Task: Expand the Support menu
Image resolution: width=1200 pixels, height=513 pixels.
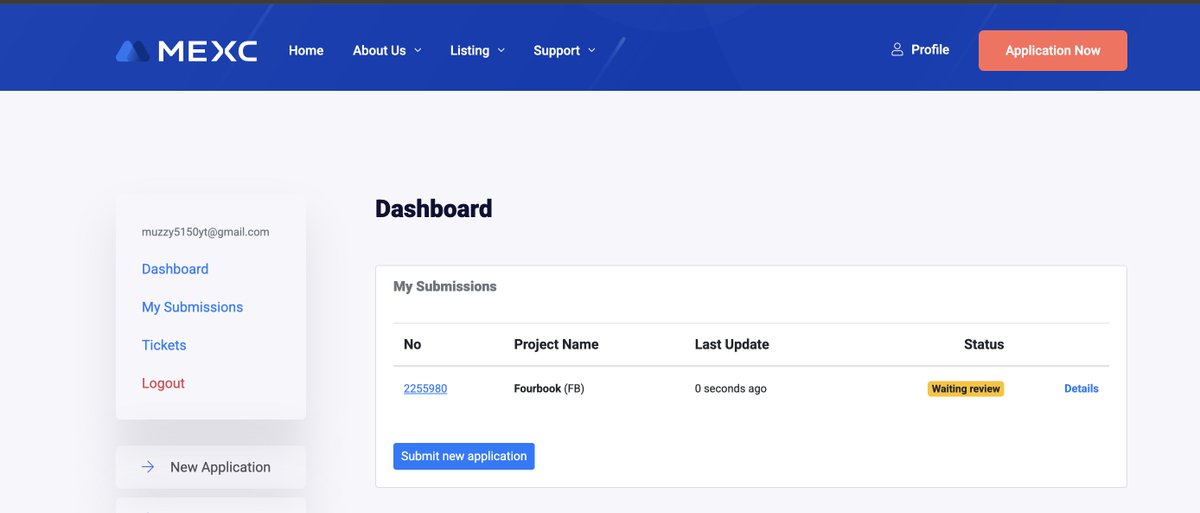Action: point(564,50)
